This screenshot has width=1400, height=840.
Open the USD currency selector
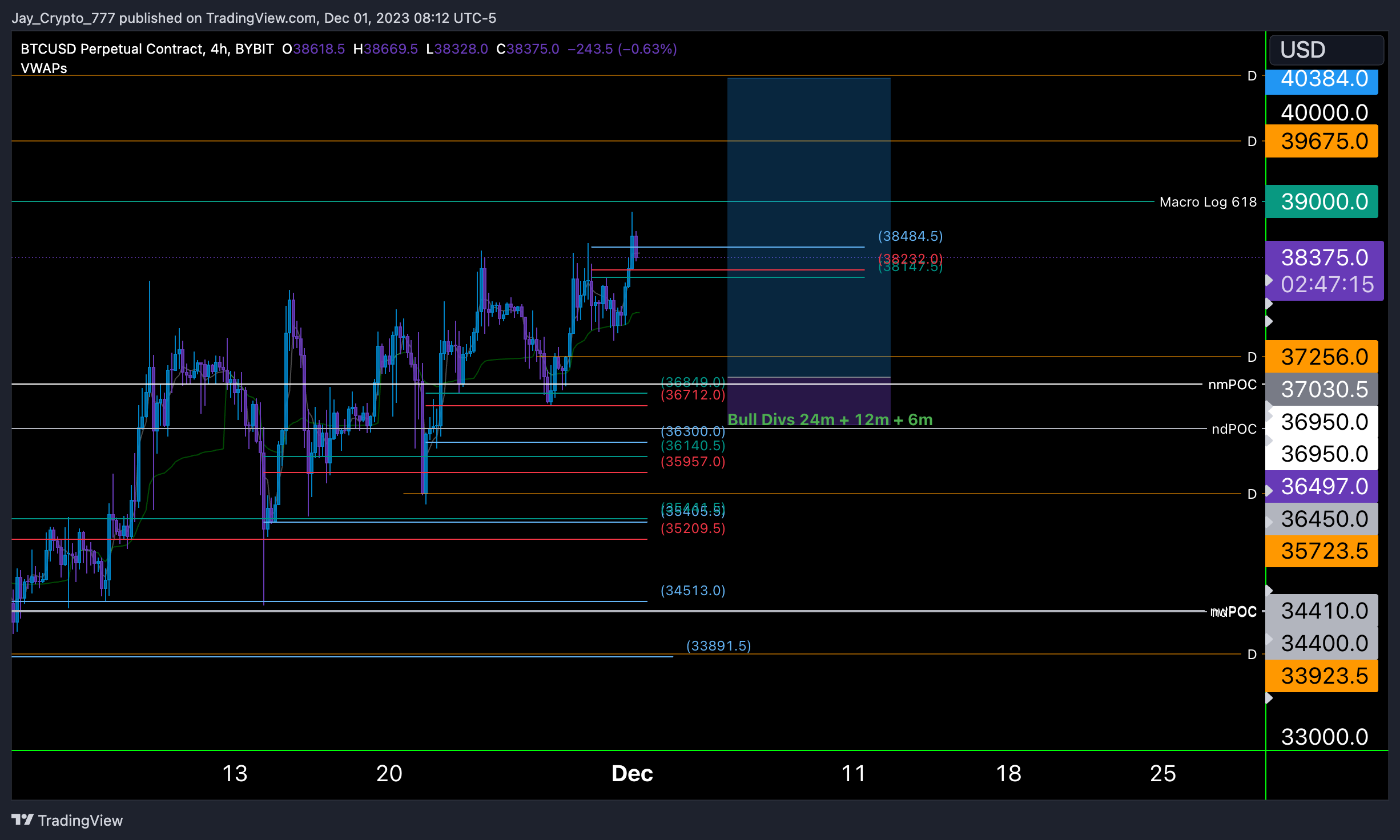[x=1326, y=50]
